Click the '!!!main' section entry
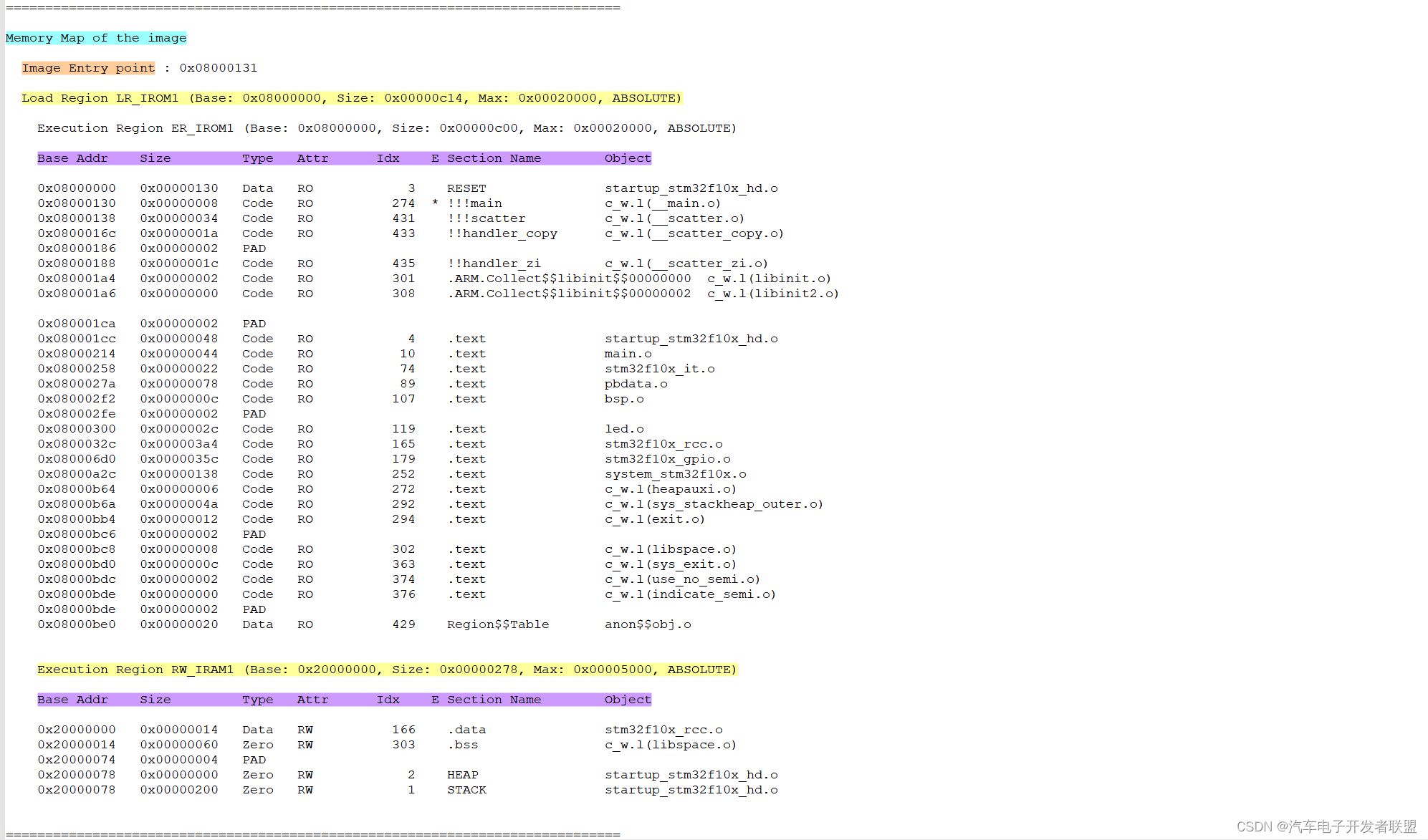 (x=474, y=203)
